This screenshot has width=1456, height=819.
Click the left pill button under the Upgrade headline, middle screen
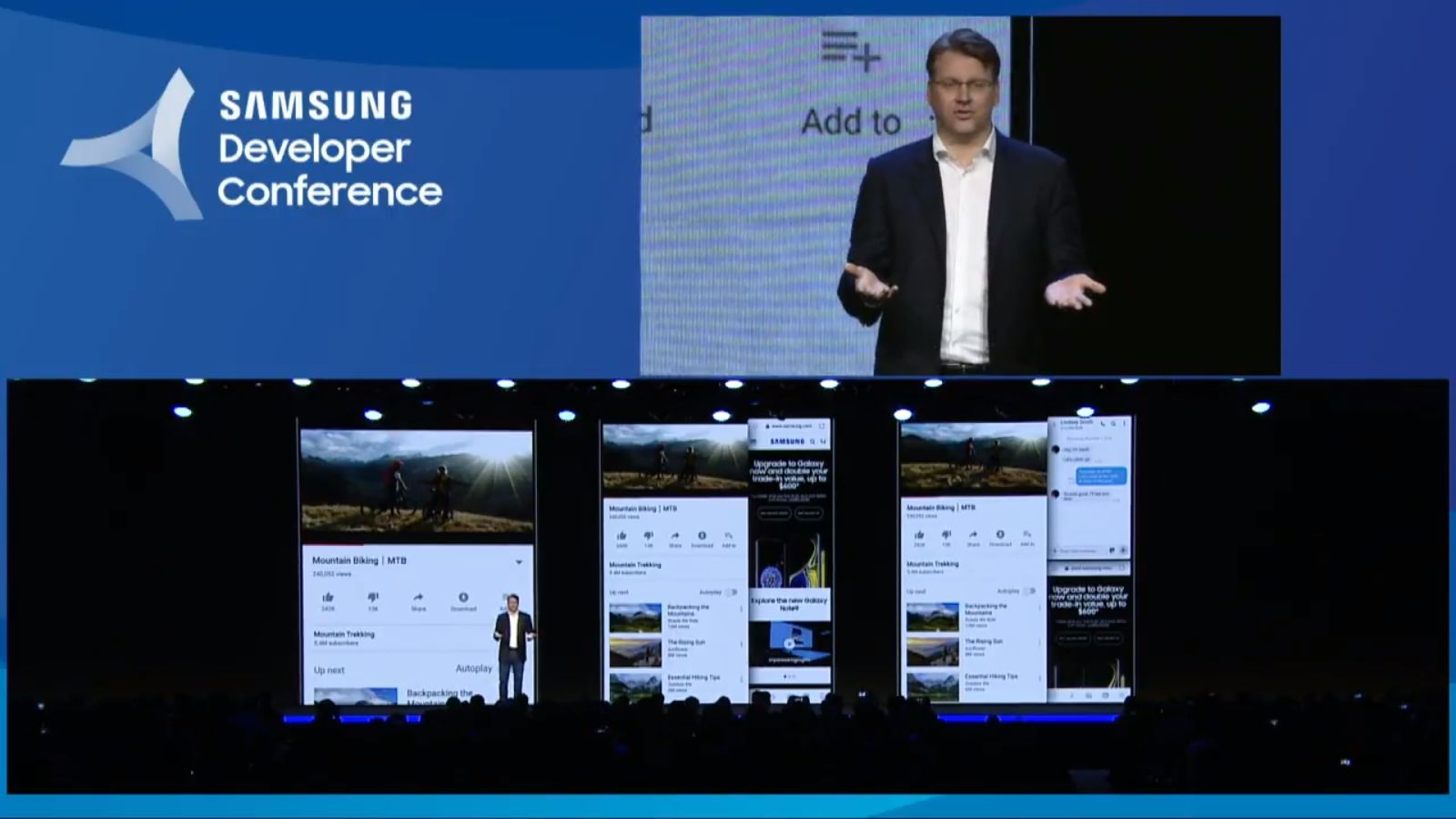pos(774,513)
